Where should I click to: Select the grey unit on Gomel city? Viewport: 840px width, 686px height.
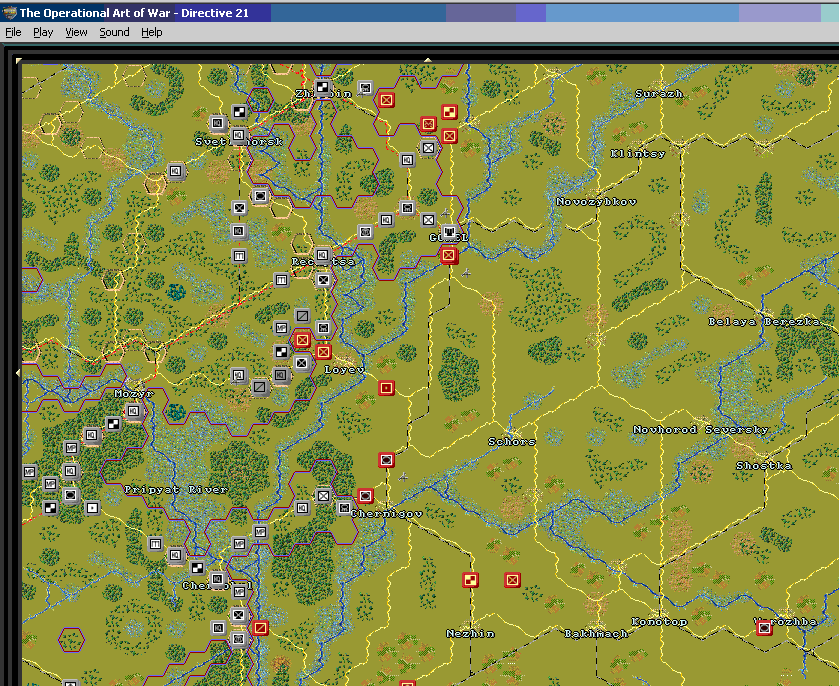click(451, 232)
